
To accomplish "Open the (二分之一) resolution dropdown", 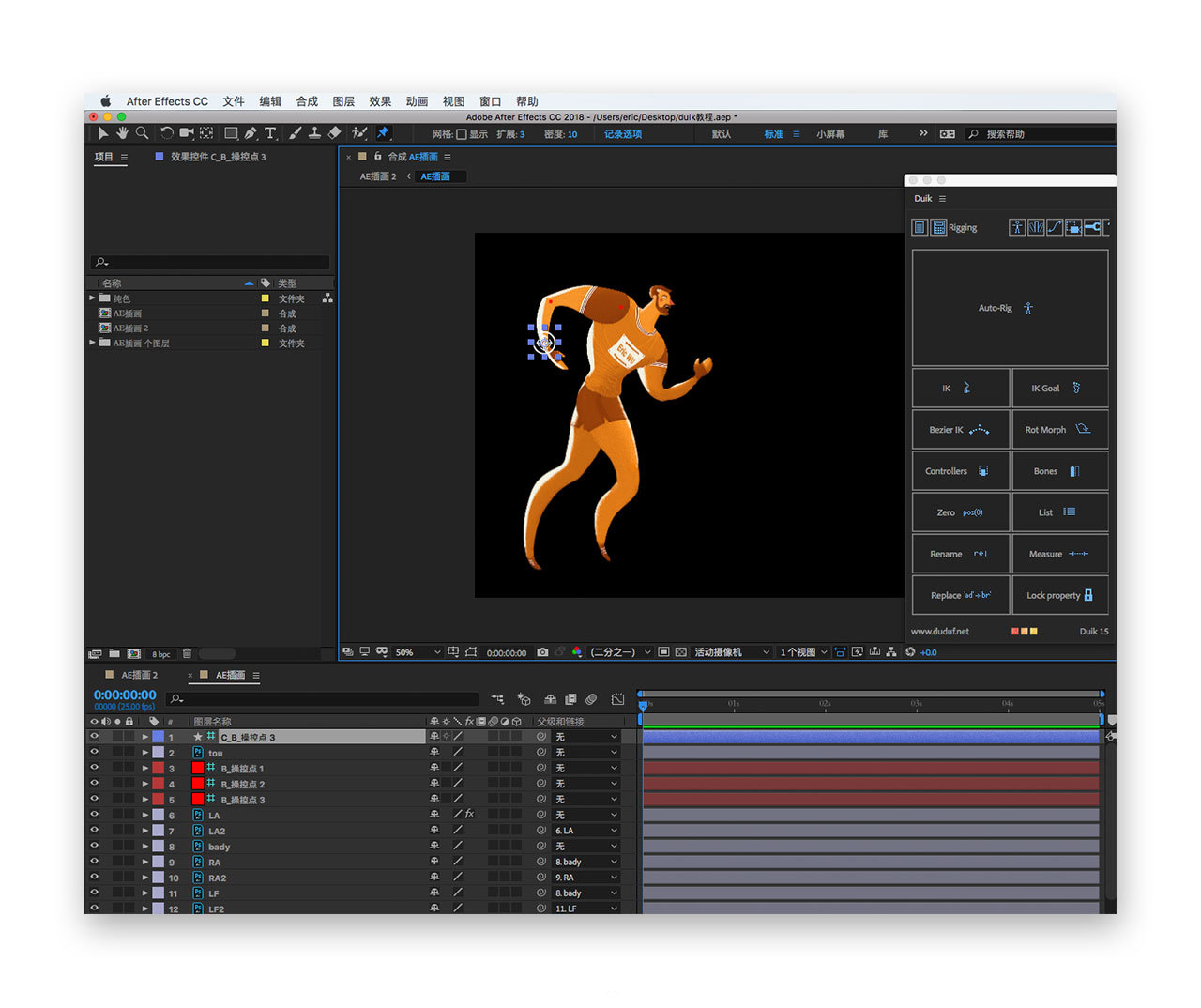I will click(620, 652).
